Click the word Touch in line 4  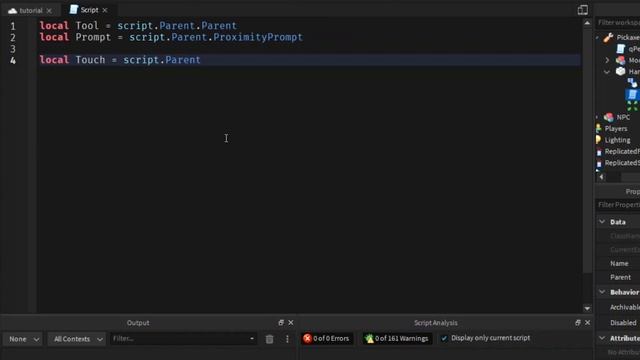click(x=90, y=60)
